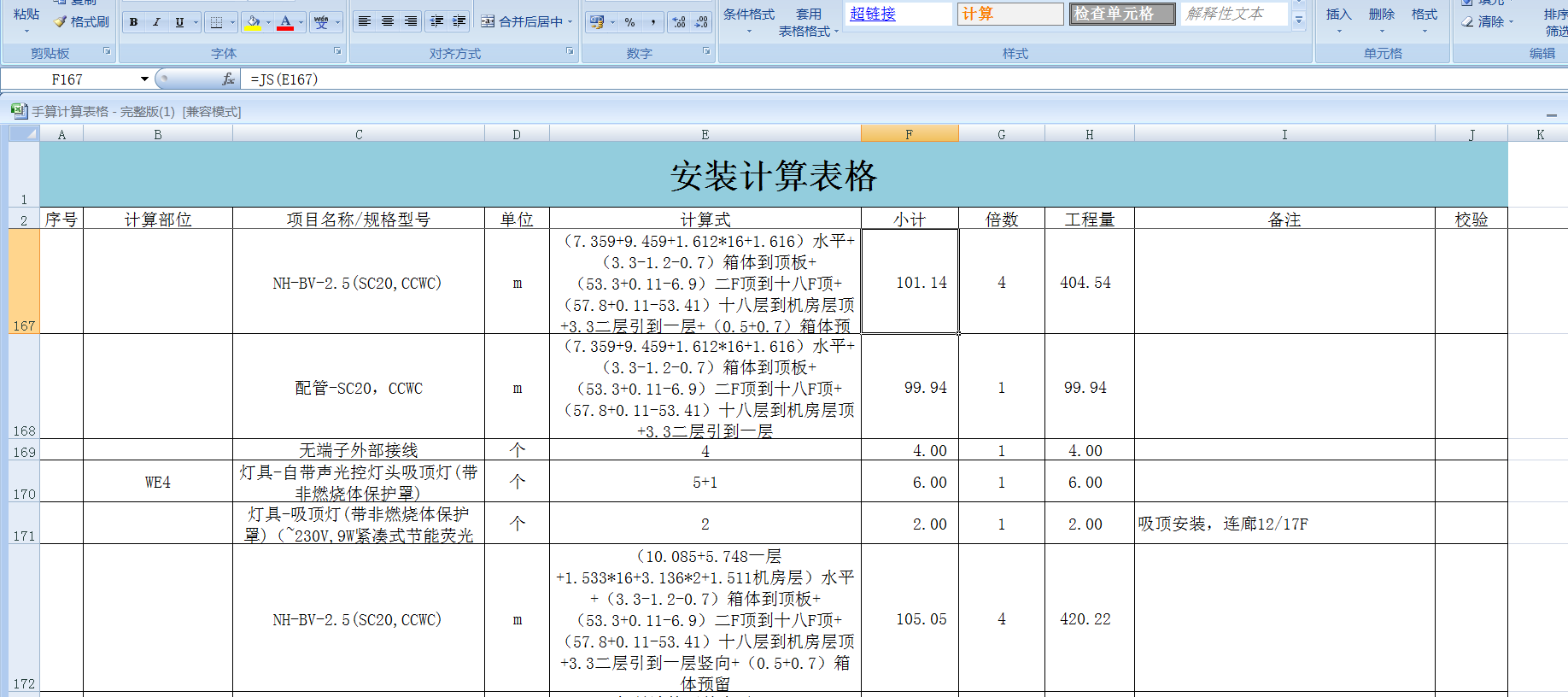This screenshot has width=1568, height=697.
Task: Center text horizontally
Action: click(388, 22)
